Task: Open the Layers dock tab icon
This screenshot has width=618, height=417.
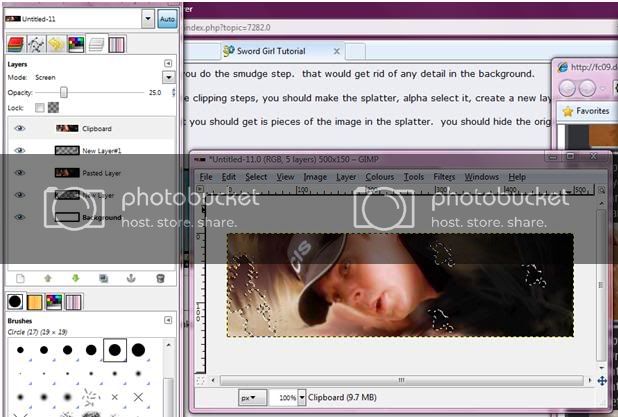Action: point(15,44)
